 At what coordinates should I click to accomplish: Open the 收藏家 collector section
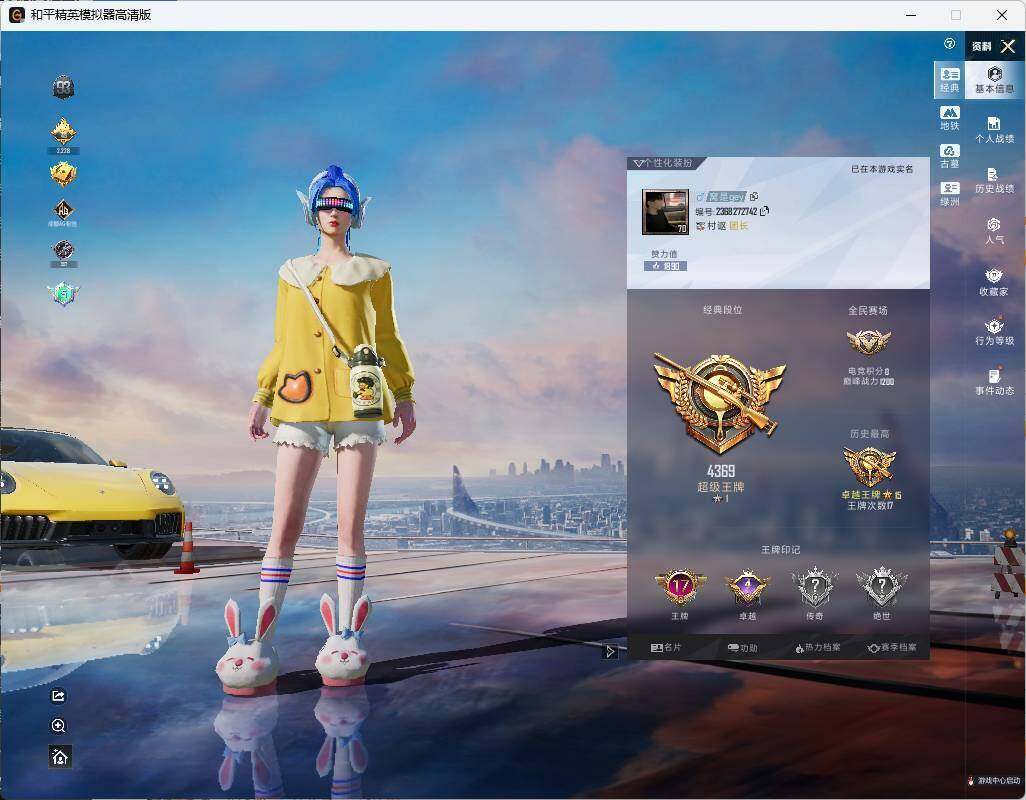(994, 282)
